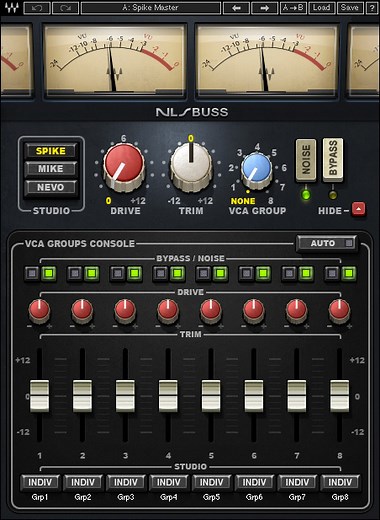Click the group 4 trim fader handle
This screenshot has height=520, width=380.
pyautogui.click(x=168, y=396)
